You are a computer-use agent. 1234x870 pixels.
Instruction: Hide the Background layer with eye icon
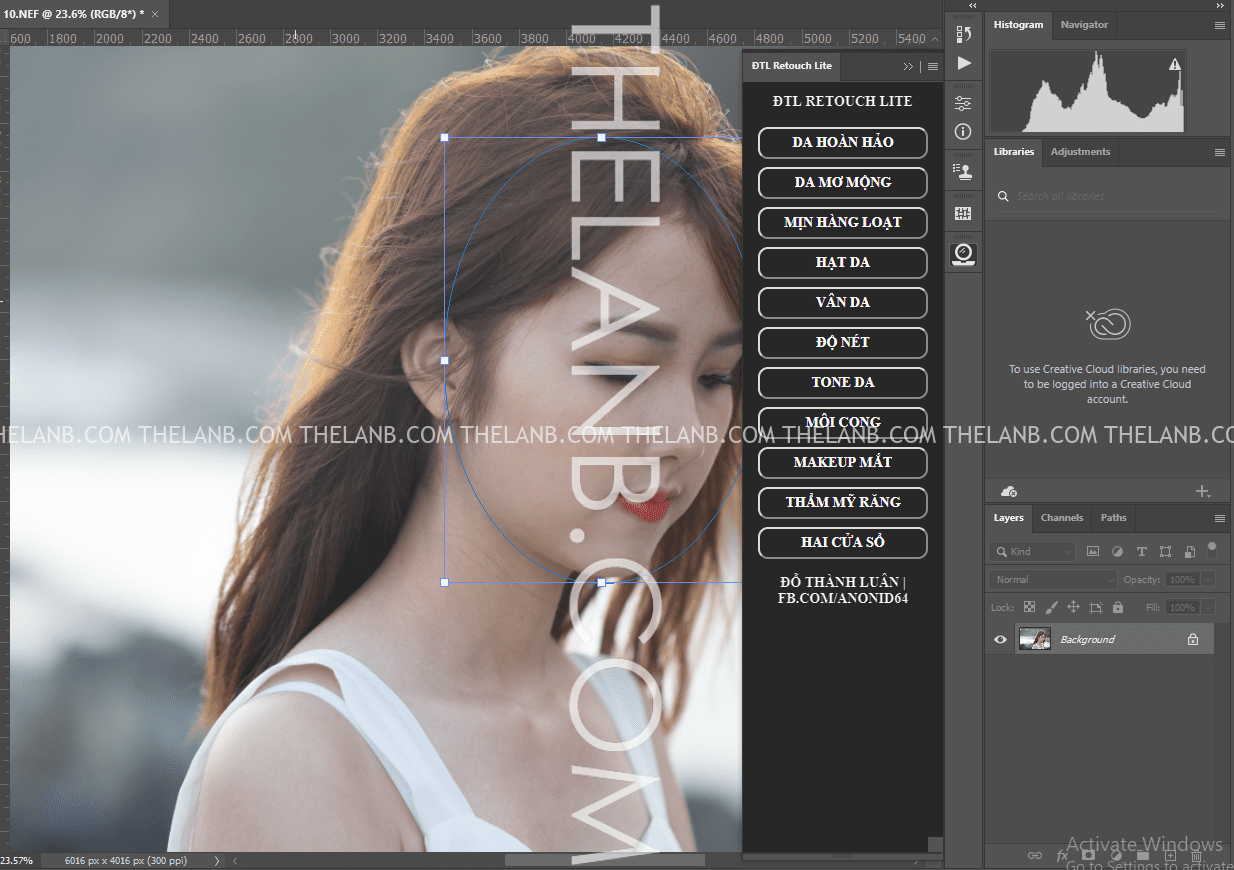1000,639
